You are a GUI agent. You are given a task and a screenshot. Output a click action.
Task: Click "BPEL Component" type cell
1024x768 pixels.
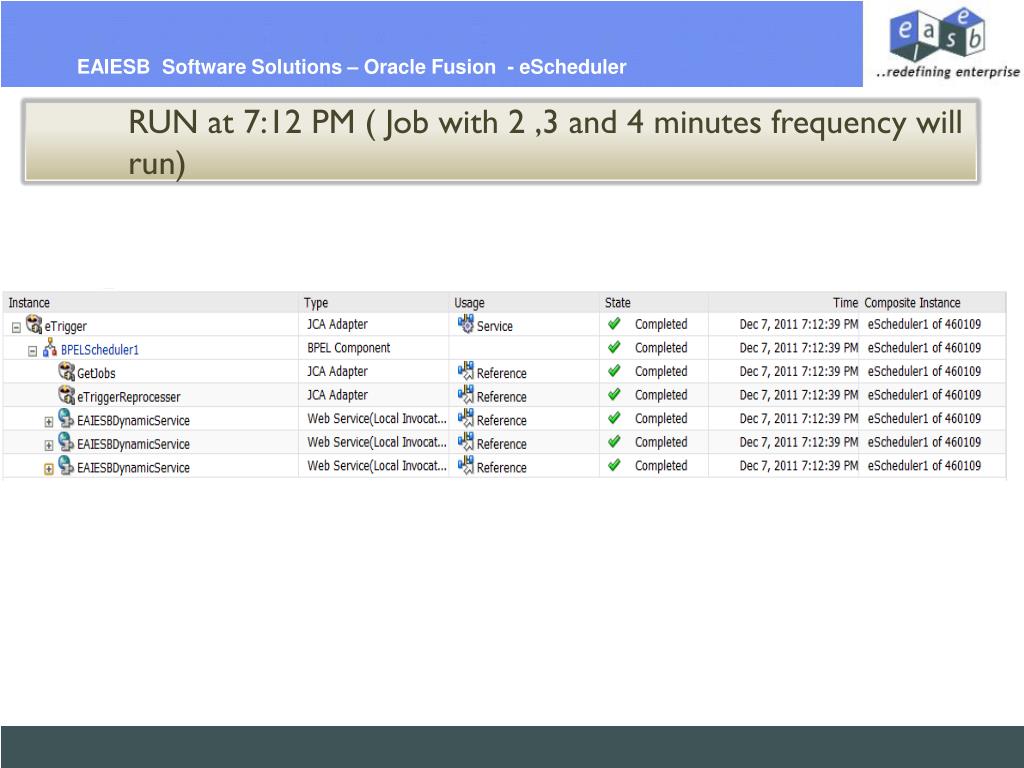point(349,348)
